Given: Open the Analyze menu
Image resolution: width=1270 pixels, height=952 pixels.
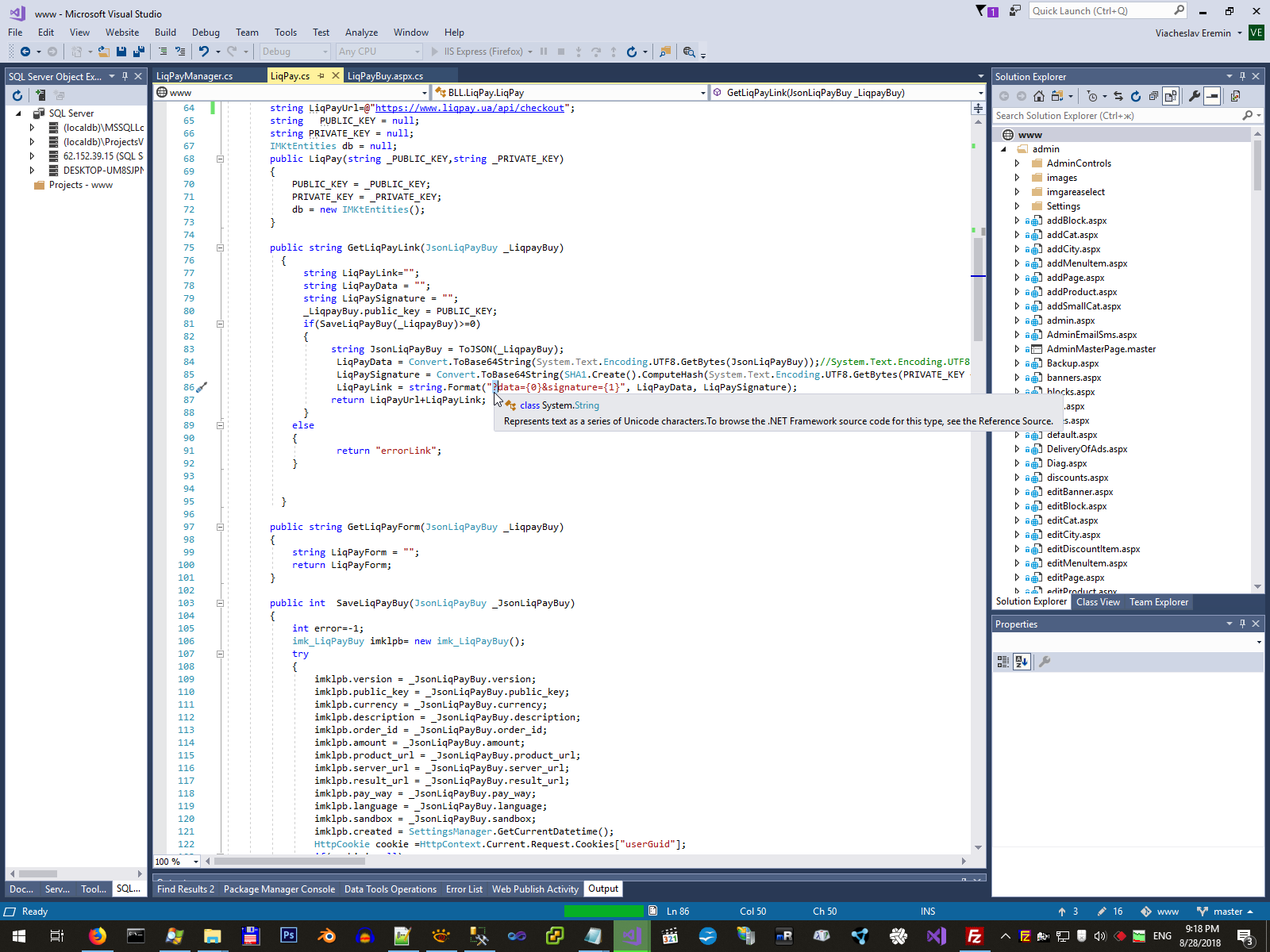Looking at the screenshot, I should [x=361, y=33].
